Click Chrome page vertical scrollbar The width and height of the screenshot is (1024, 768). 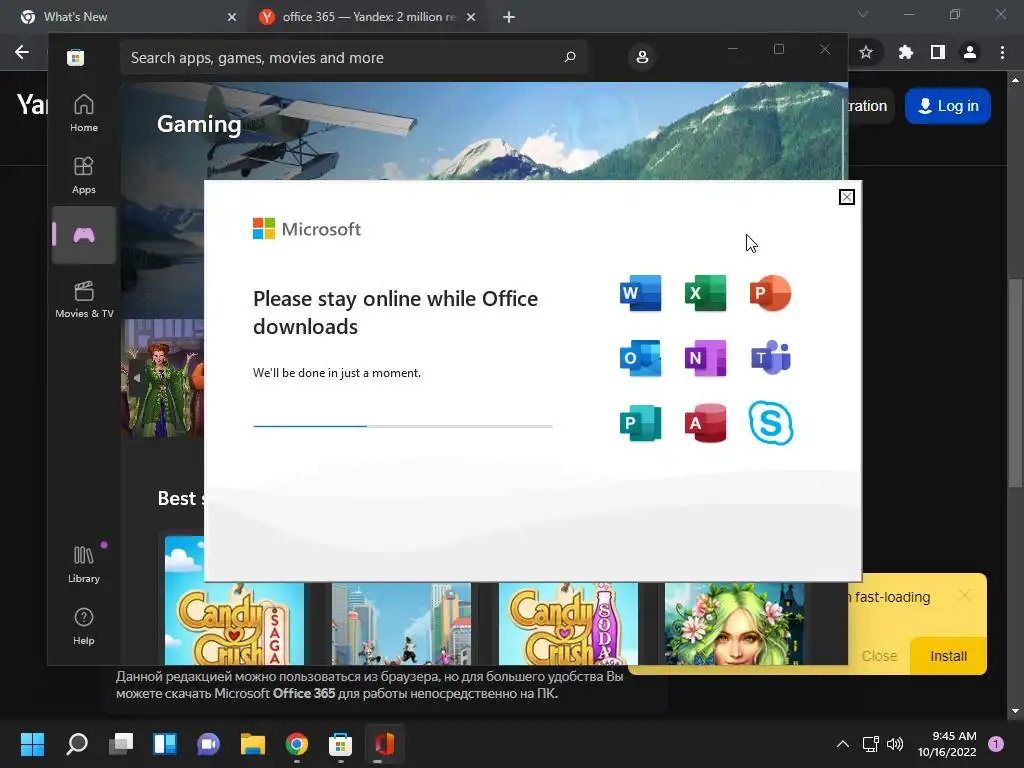point(1015,382)
